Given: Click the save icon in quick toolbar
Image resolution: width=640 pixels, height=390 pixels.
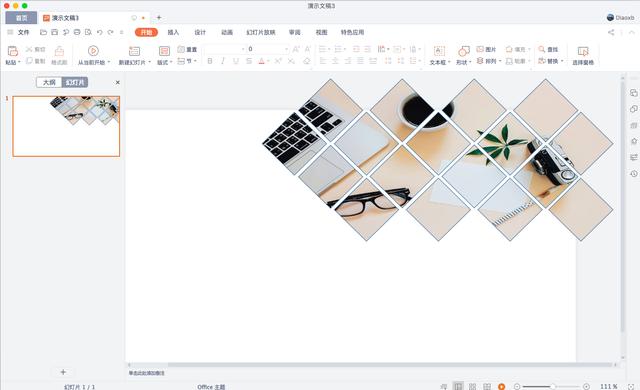Looking at the screenshot, I should tap(54, 32).
